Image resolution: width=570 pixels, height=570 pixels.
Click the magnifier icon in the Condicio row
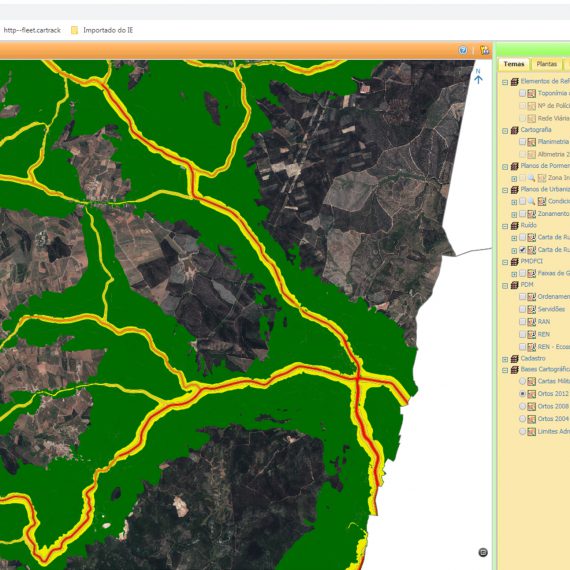tap(531, 201)
